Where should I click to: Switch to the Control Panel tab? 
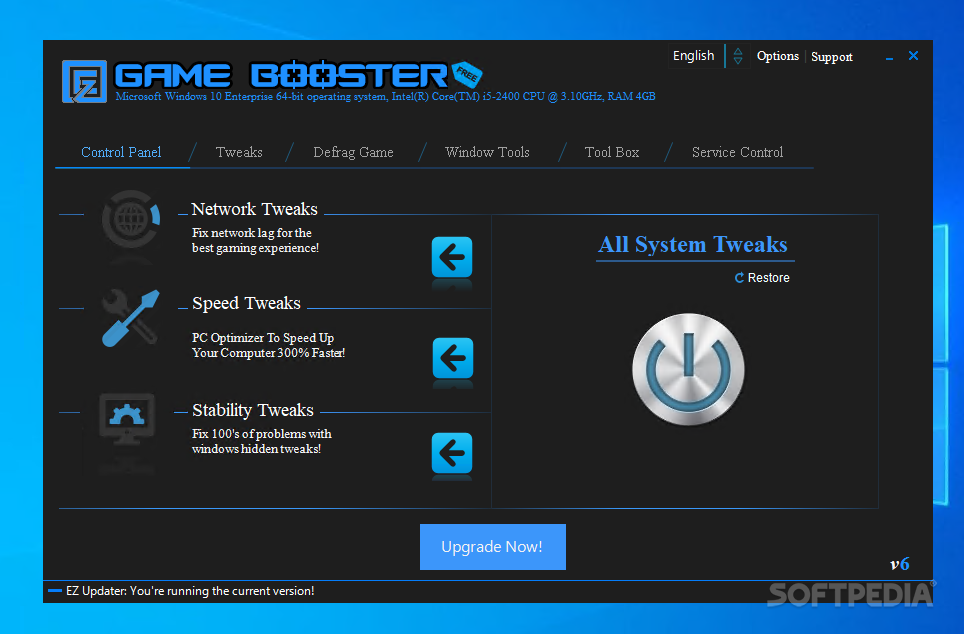click(x=121, y=152)
